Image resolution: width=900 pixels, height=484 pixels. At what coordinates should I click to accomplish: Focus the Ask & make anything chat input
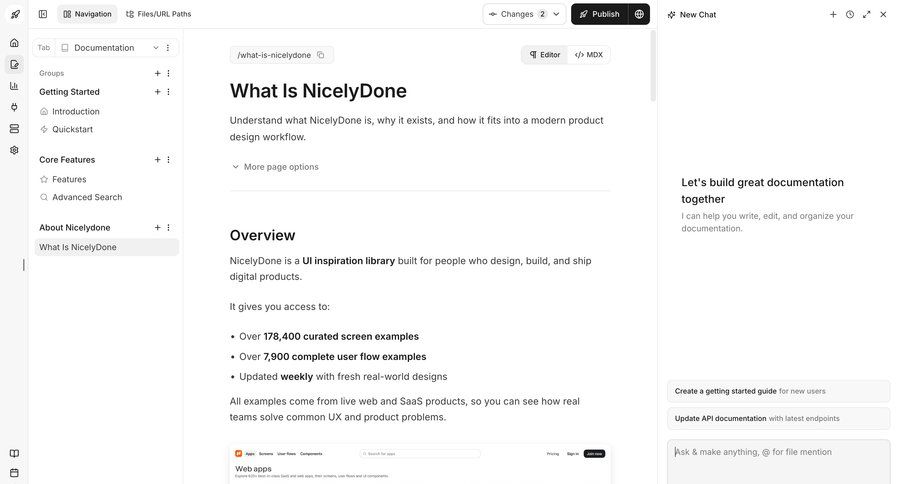tap(778, 460)
